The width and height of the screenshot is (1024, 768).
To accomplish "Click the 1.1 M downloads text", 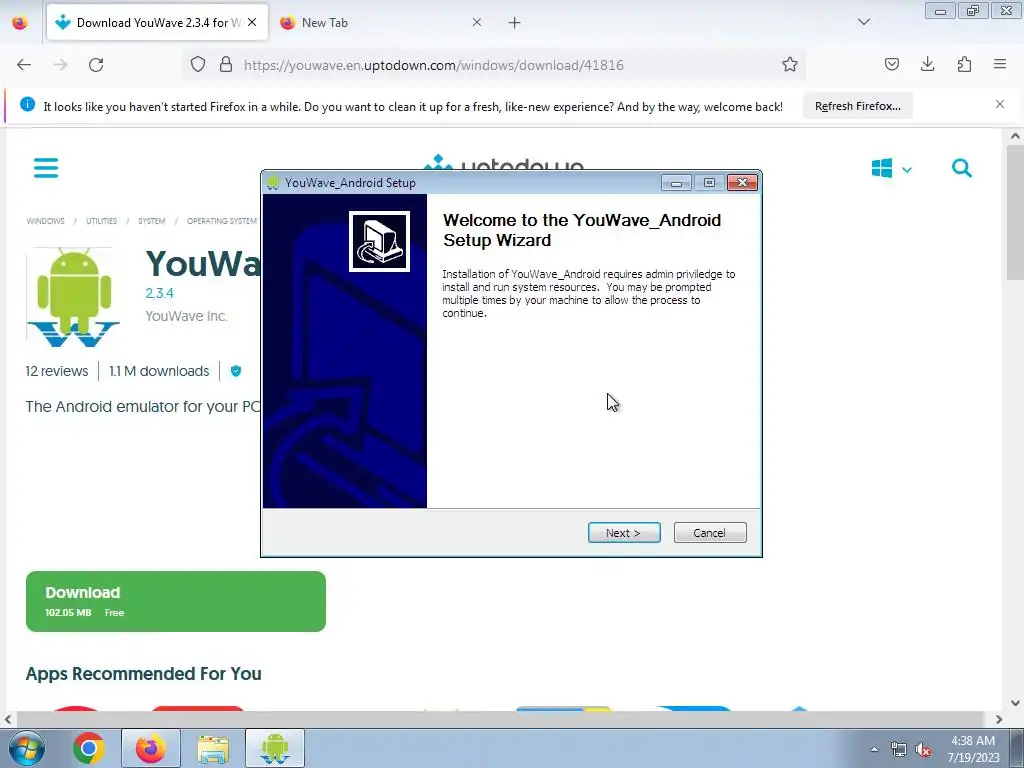I will pyautogui.click(x=159, y=371).
